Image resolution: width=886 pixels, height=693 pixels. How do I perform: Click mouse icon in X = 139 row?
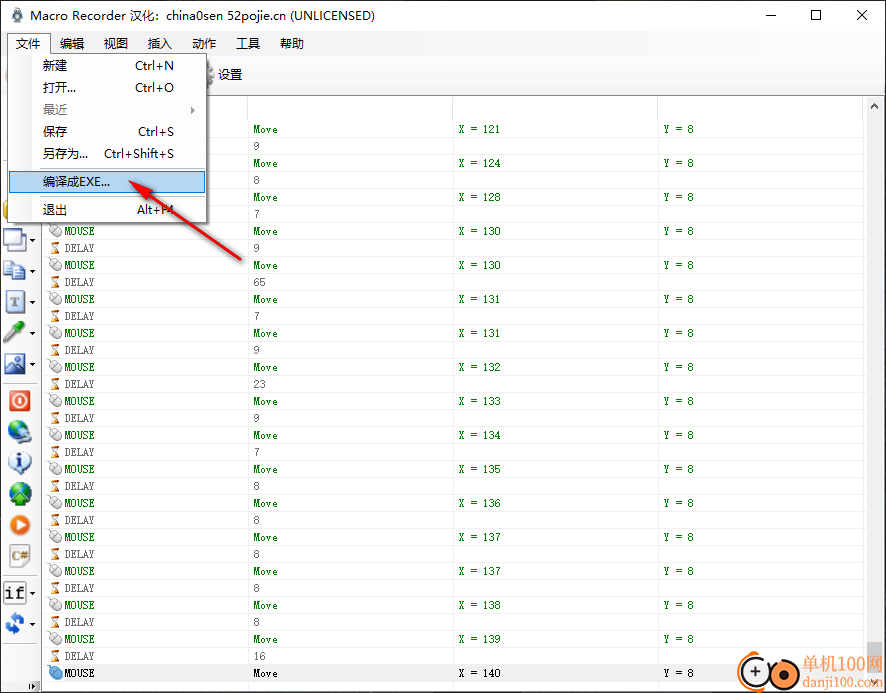55,639
